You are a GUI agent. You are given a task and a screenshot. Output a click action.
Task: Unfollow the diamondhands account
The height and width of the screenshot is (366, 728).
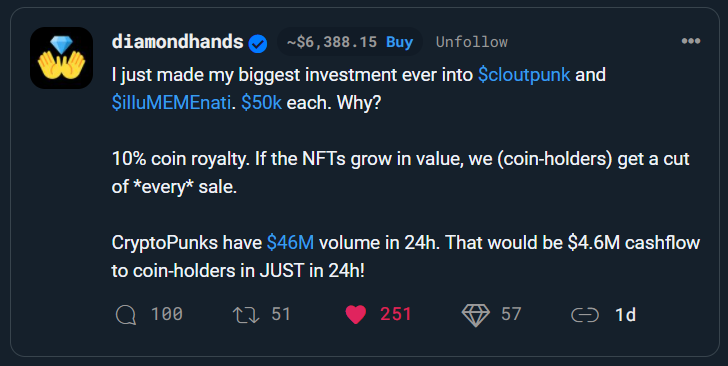[472, 42]
